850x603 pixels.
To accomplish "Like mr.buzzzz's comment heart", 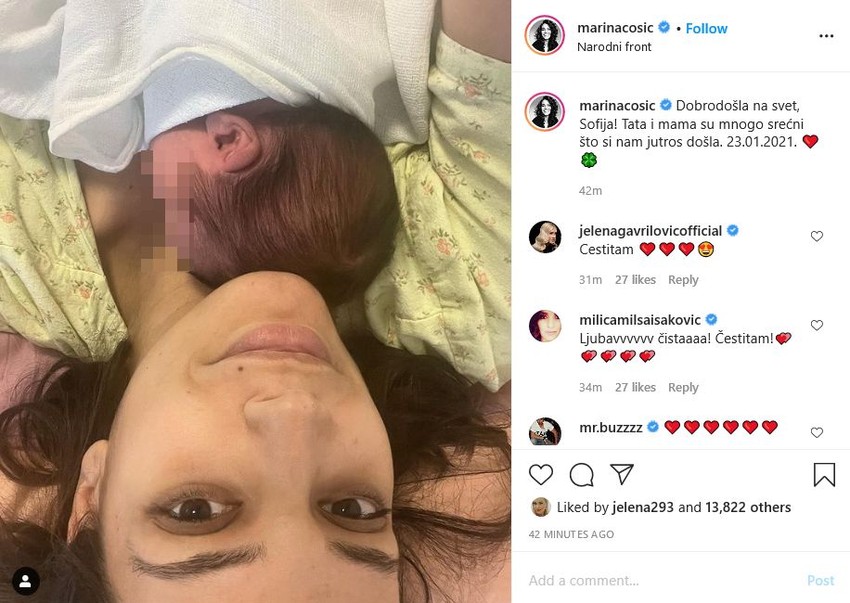I will pyautogui.click(x=816, y=432).
